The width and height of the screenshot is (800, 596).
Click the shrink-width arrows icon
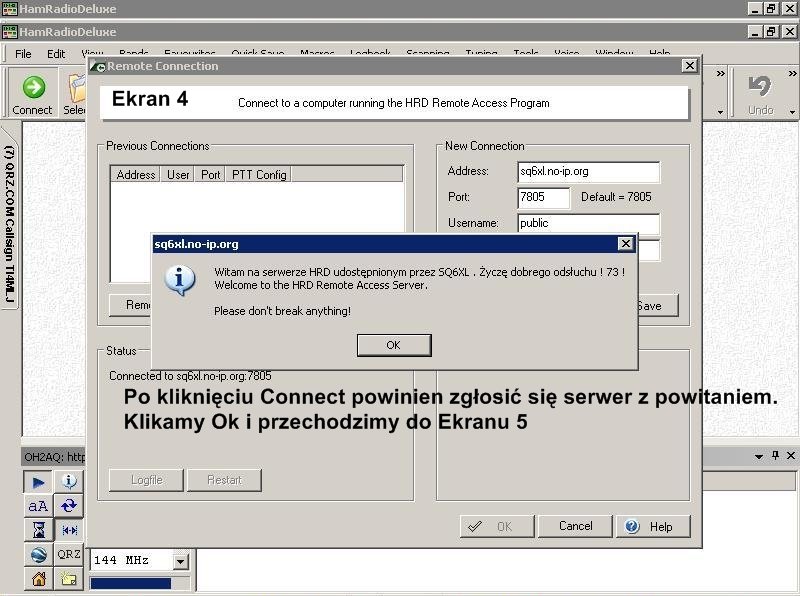click(68, 530)
